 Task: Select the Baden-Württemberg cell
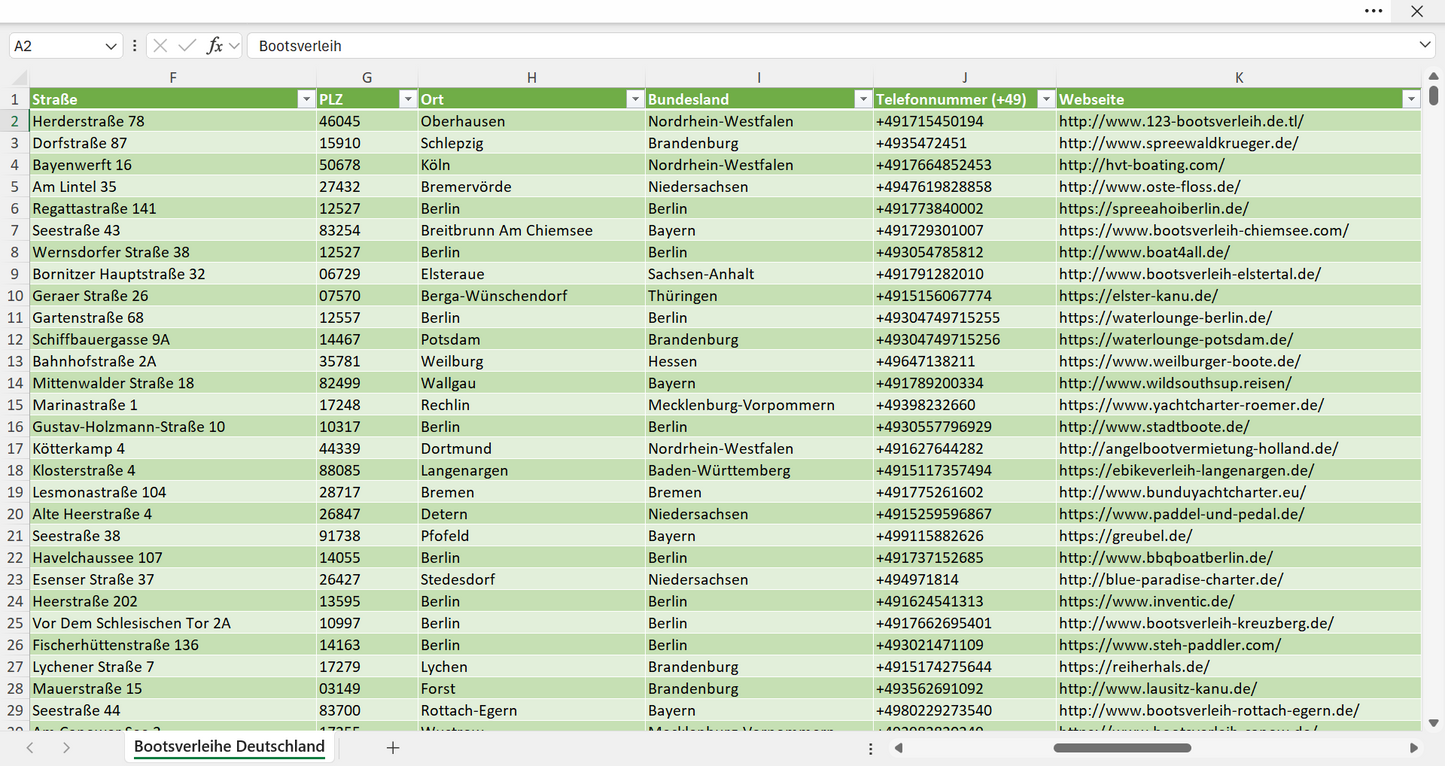[759, 470]
